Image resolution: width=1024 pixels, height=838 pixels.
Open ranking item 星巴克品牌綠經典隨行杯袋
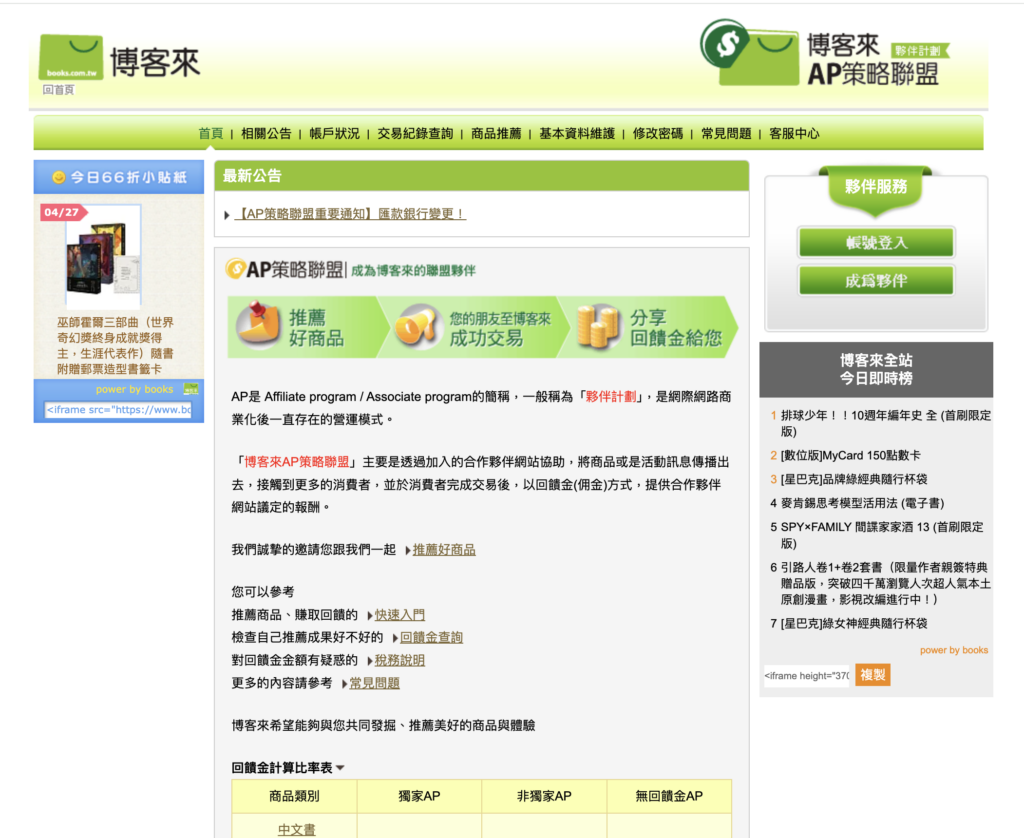click(854, 479)
